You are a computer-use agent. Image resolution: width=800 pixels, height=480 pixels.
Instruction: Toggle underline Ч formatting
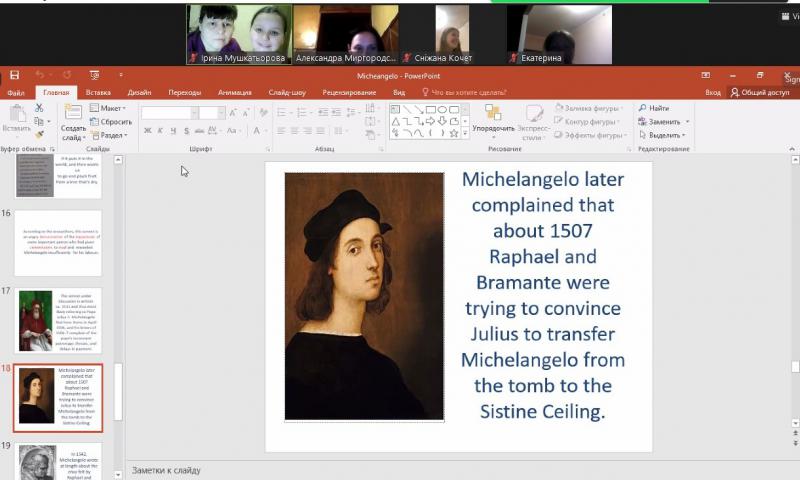click(x=173, y=131)
